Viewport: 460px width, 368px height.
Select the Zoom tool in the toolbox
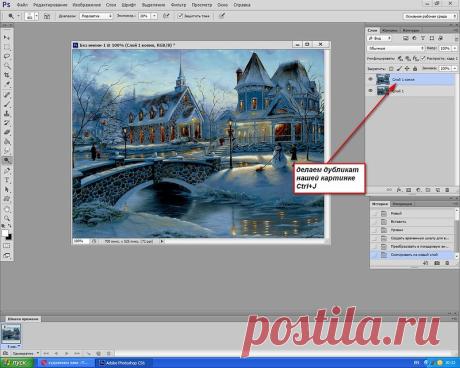pyautogui.click(x=7, y=218)
